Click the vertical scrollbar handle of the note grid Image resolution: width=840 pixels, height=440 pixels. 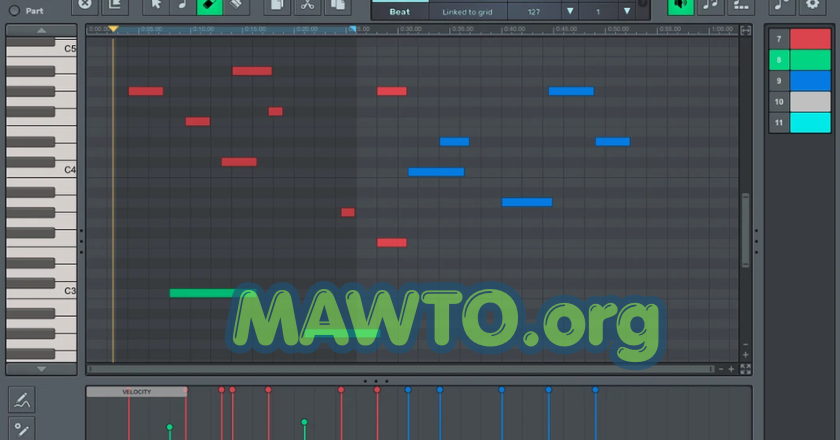tap(745, 230)
